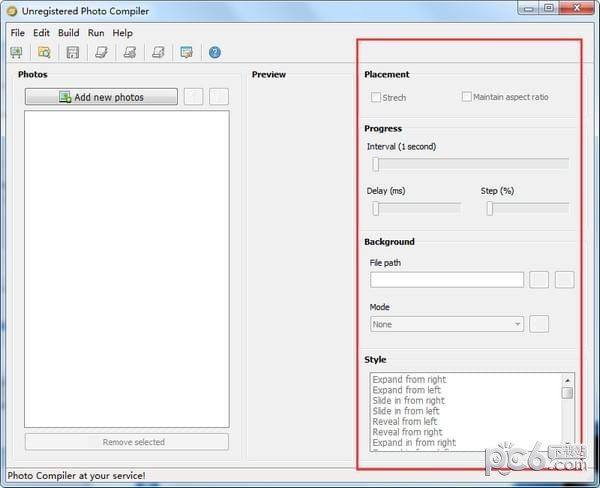Minimize the Photo Compiler window
Image resolution: width=600 pixels, height=488 pixels.
pos(529,8)
